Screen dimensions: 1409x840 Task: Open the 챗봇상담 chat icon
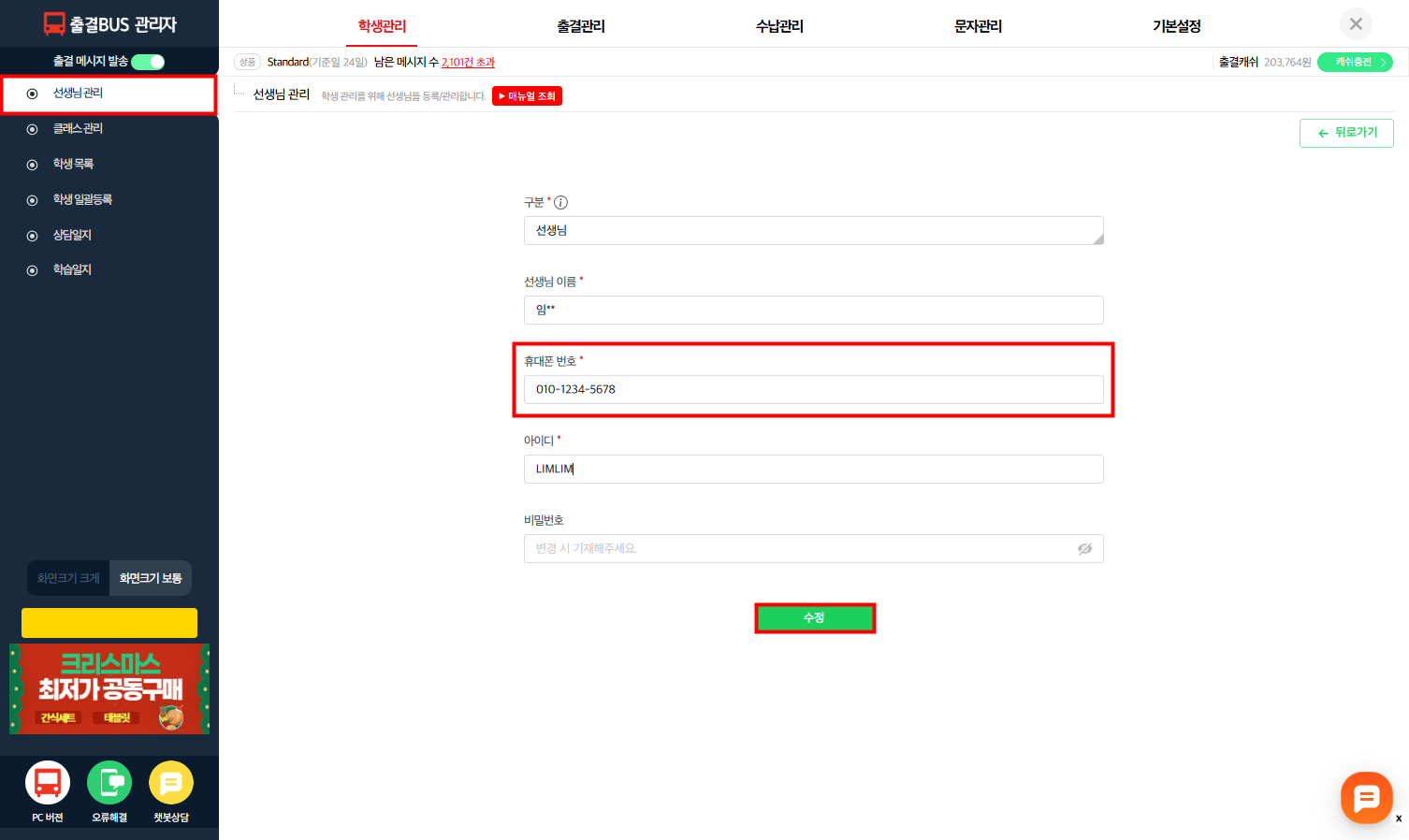pos(171,783)
